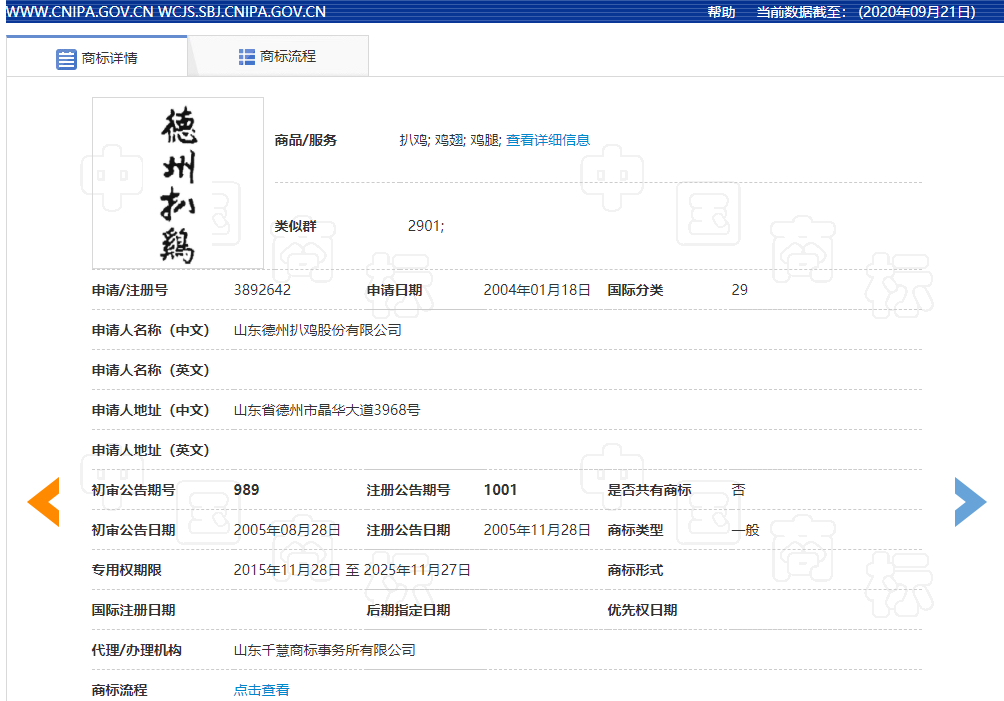
Task: Click the 申请日期 label
Action: [x=394, y=290]
